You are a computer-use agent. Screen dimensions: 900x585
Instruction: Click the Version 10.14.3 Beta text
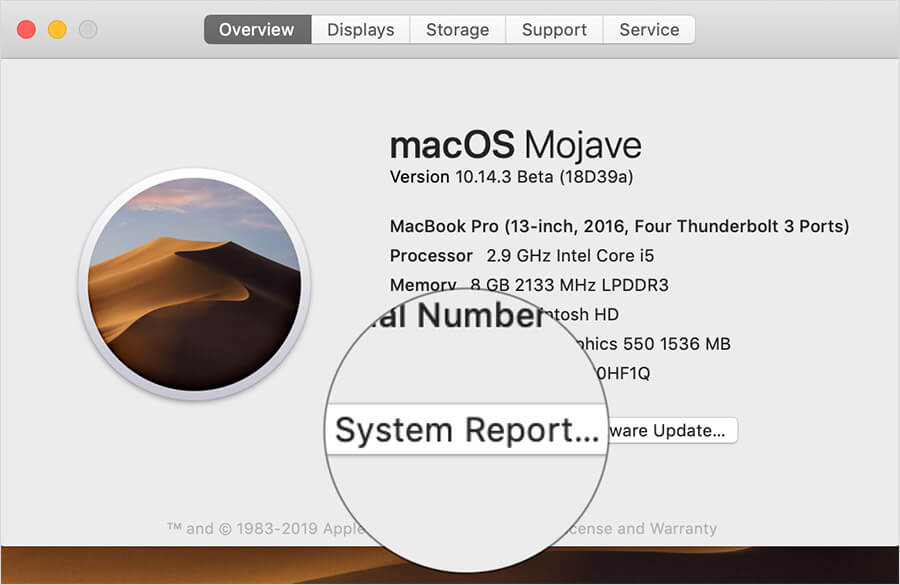pos(511,177)
